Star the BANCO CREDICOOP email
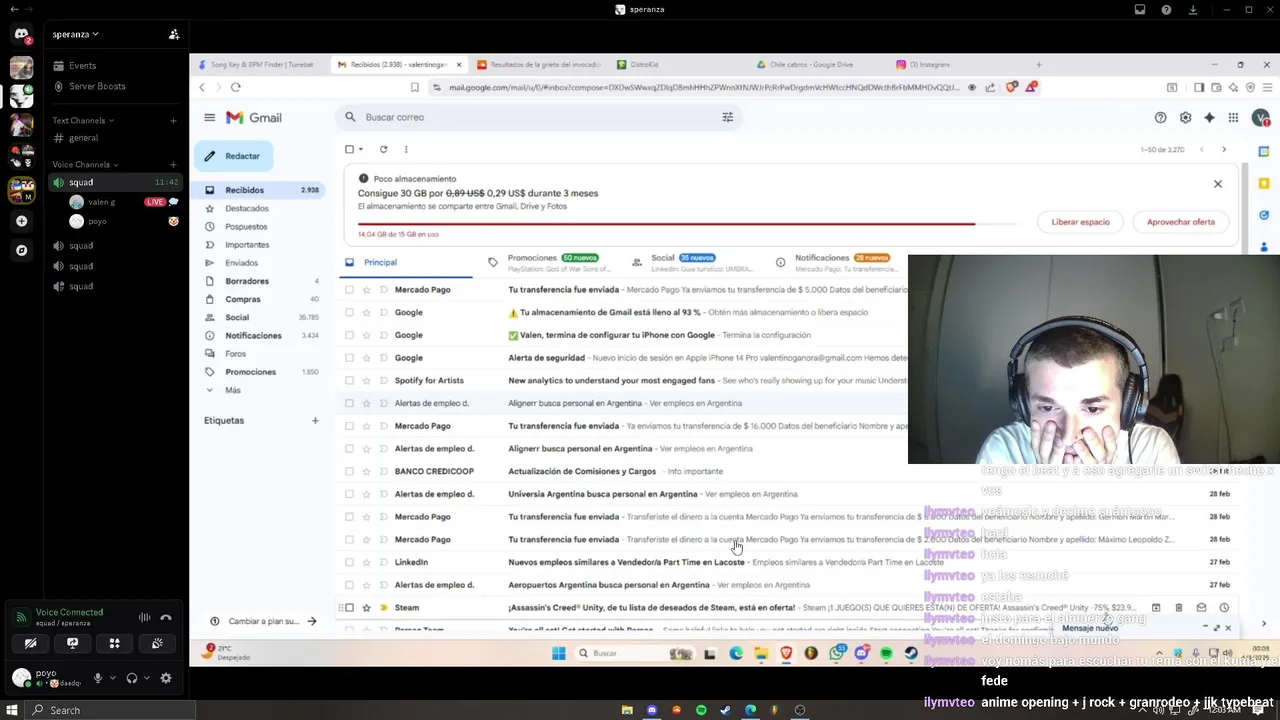Image resolution: width=1280 pixels, height=720 pixels. 366,471
